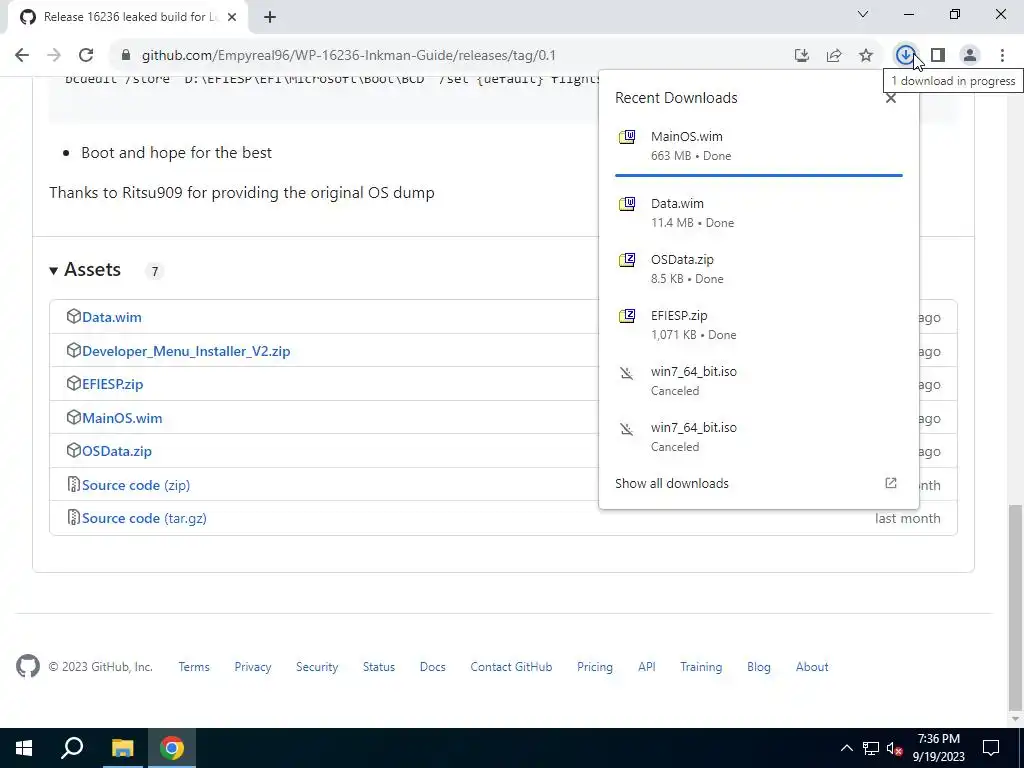Open GitHub logo in footer

pyautogui.click(x=28, y=667)
